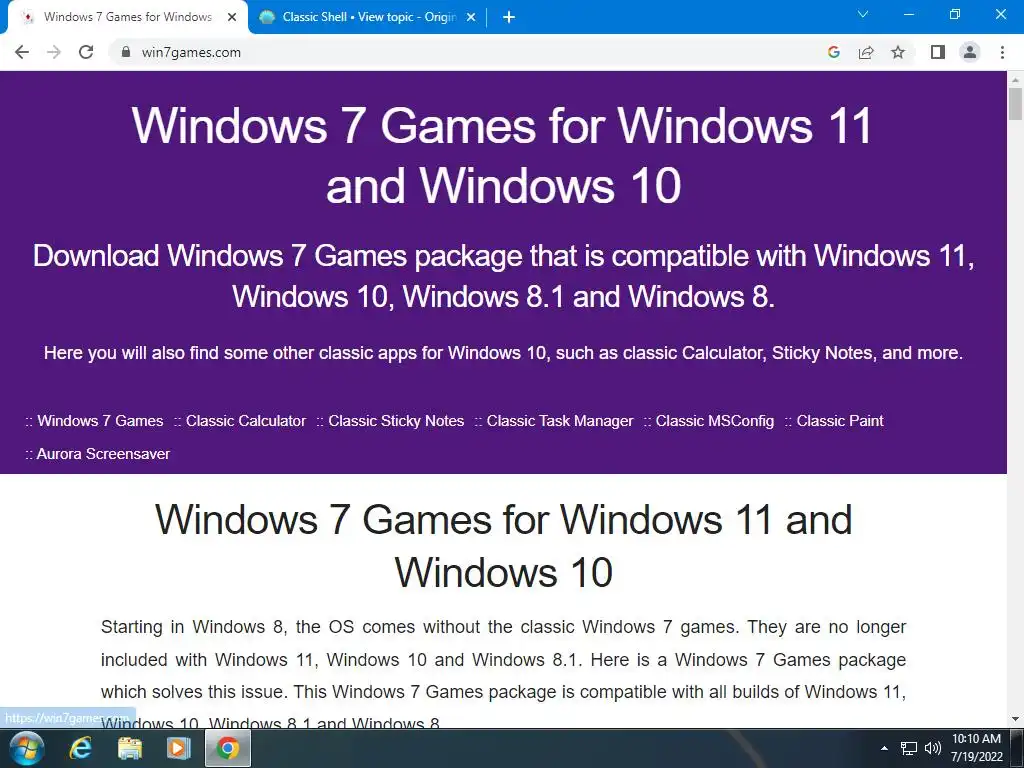The height and width of the screenshot is (768, 1024).
Task: Launch Internet Explorer from the taskbar
Action: click(x=80, y=748)
